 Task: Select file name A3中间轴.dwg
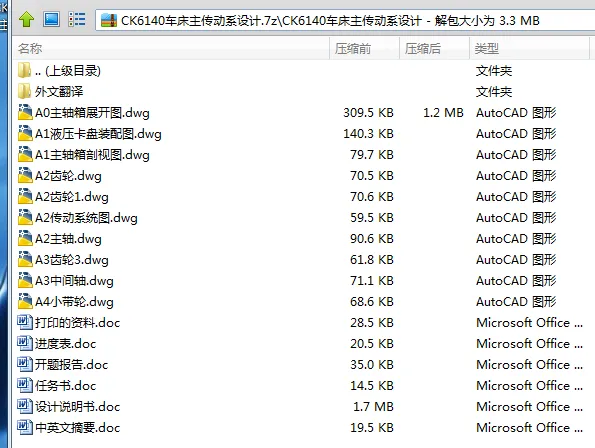74,281
